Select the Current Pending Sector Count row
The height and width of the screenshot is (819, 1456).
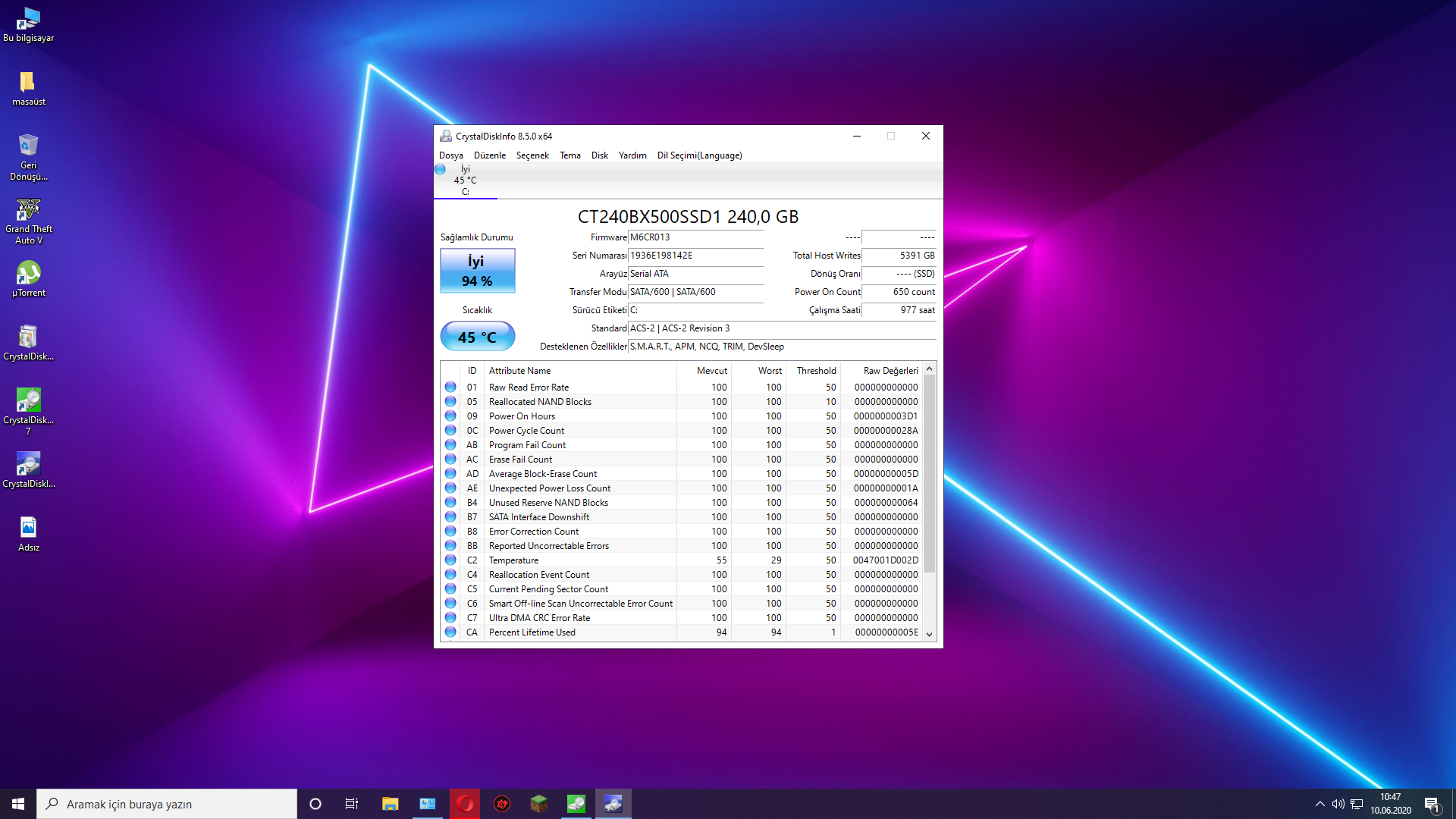pos(681,588)
